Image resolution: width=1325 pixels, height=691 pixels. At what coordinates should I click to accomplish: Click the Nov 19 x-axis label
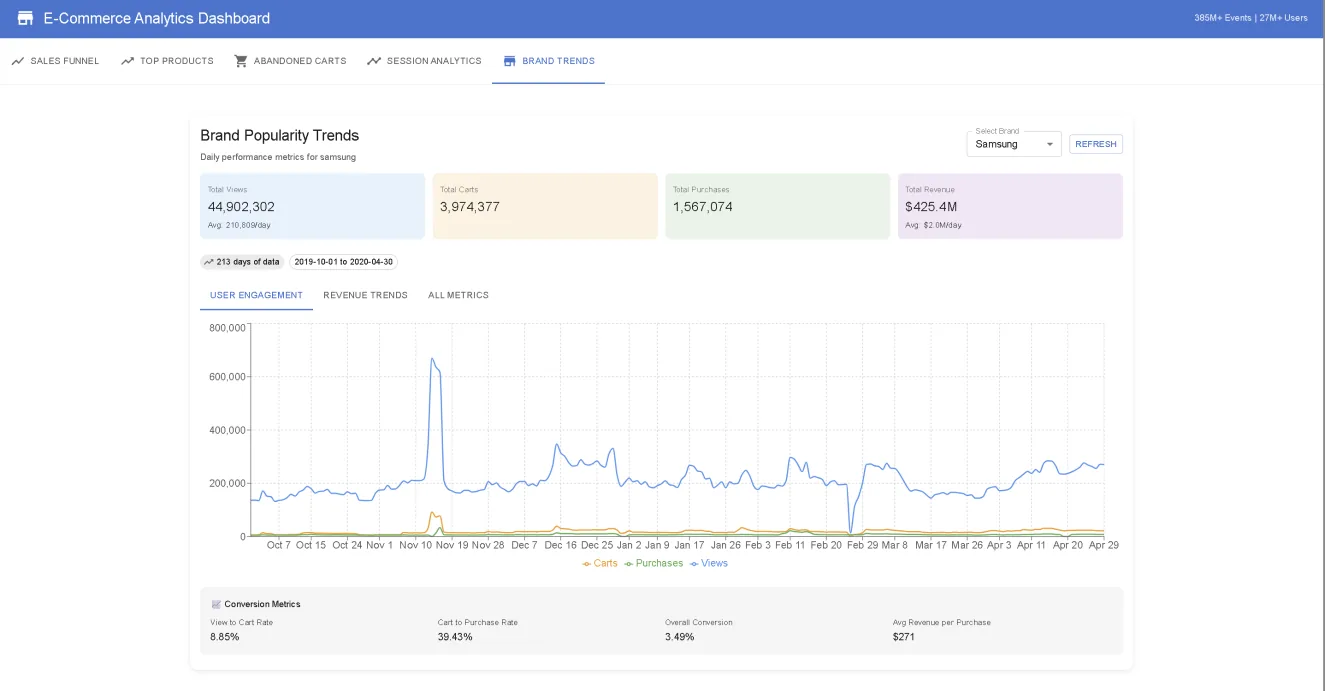pyautogui.click(x=452, y=546)
